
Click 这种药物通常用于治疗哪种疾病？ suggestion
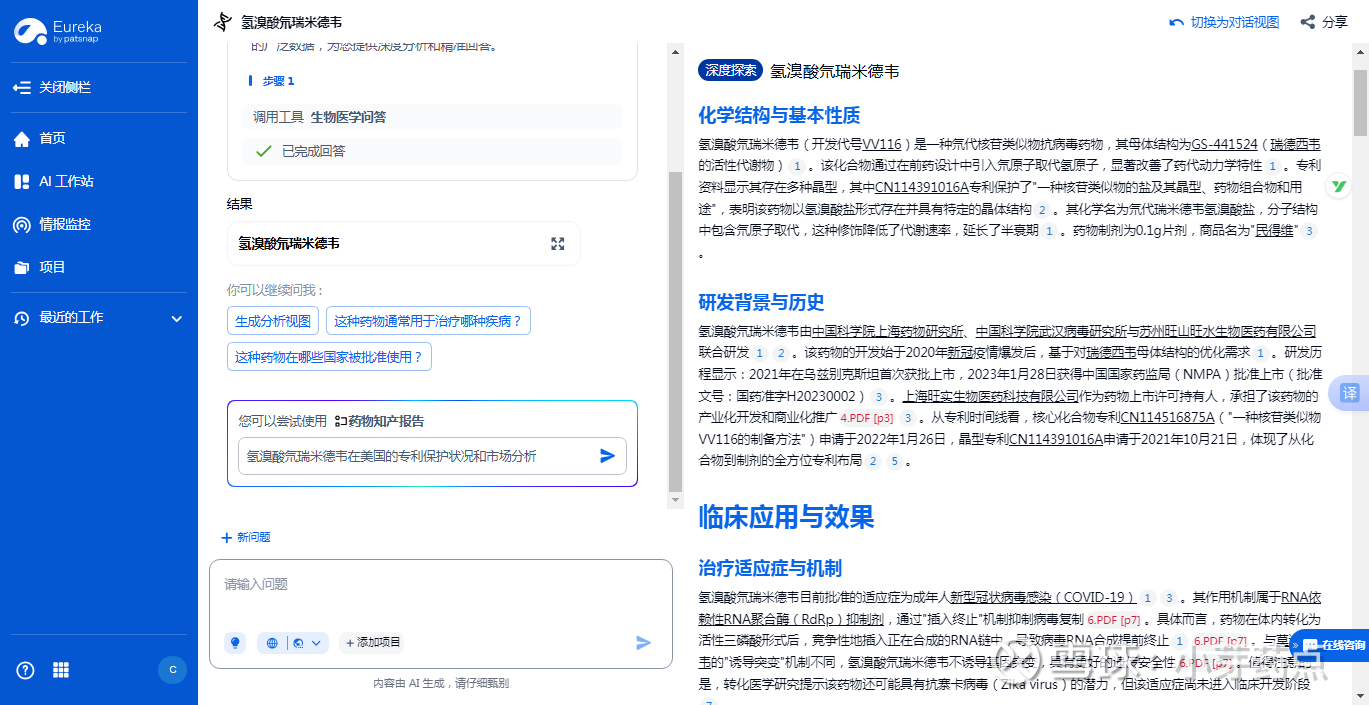(428, 321)
